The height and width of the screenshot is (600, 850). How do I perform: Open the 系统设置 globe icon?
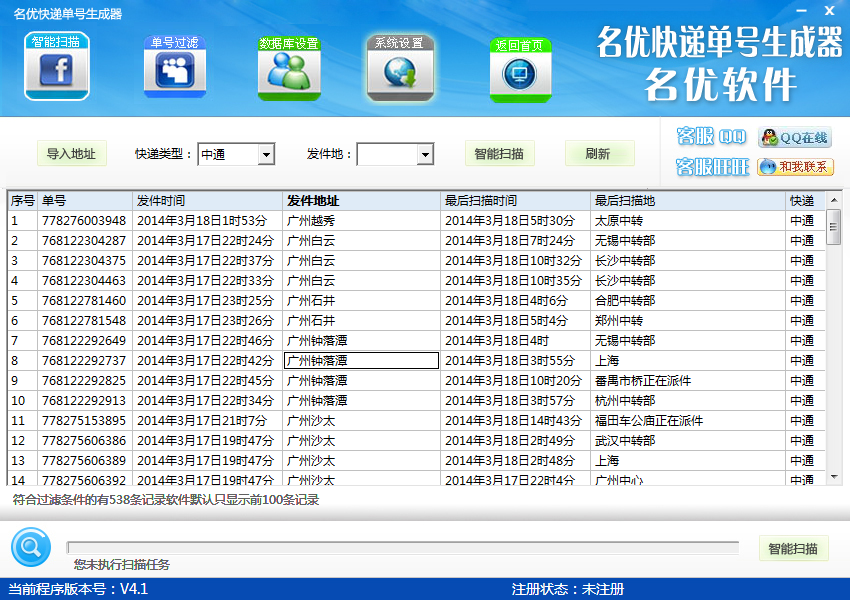point(400,68)
